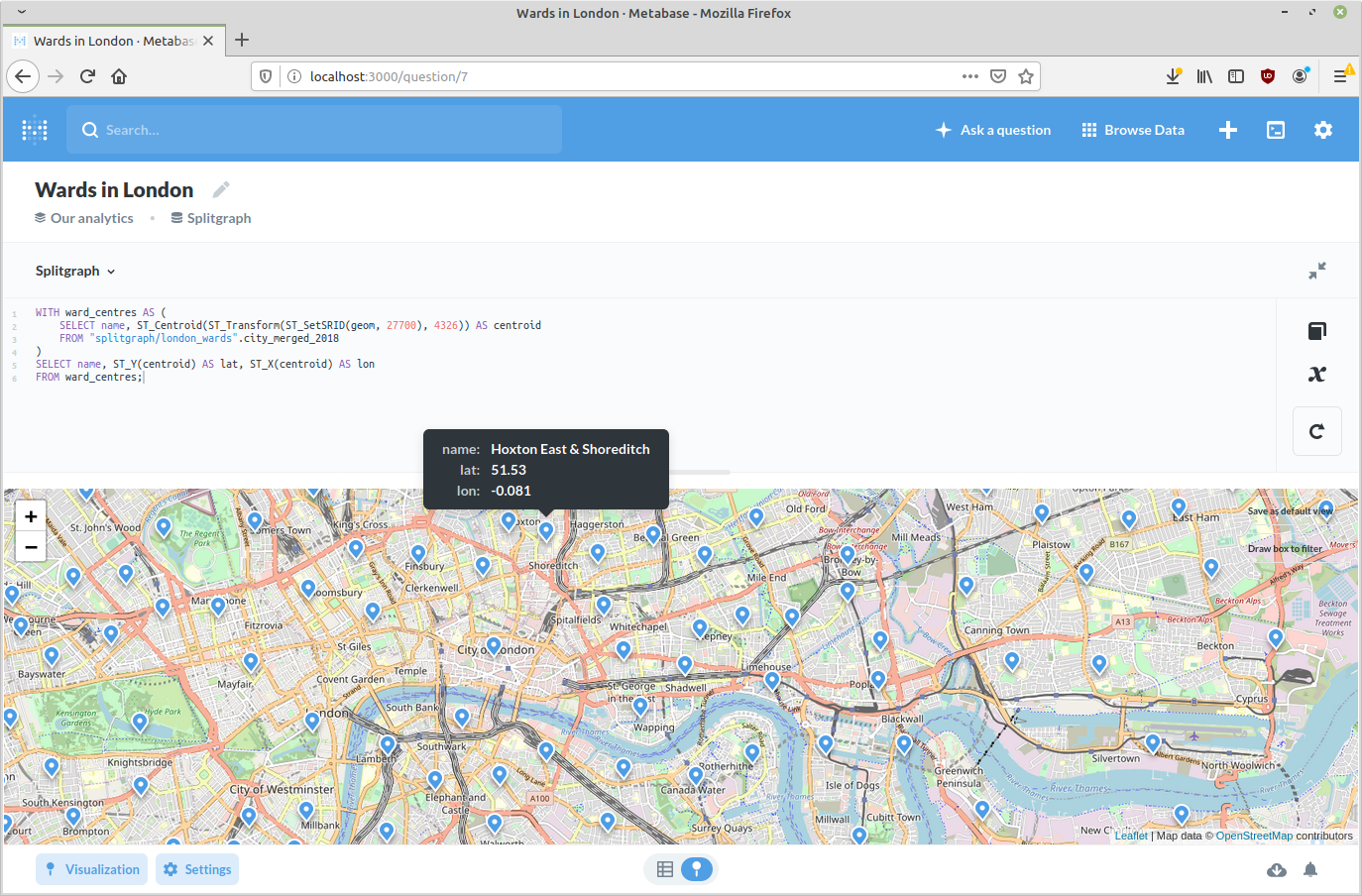Click the Hoxton East & Shoreditch map pin
Image resolution: width=1362 pixels, height=896 pixels.
point(546,530)
